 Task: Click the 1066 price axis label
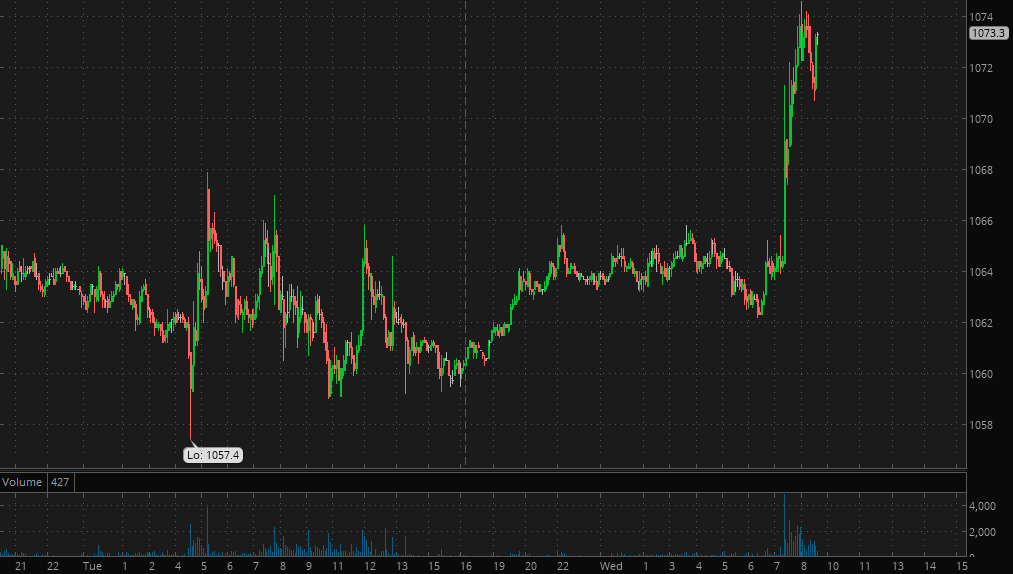click(981, 221)
